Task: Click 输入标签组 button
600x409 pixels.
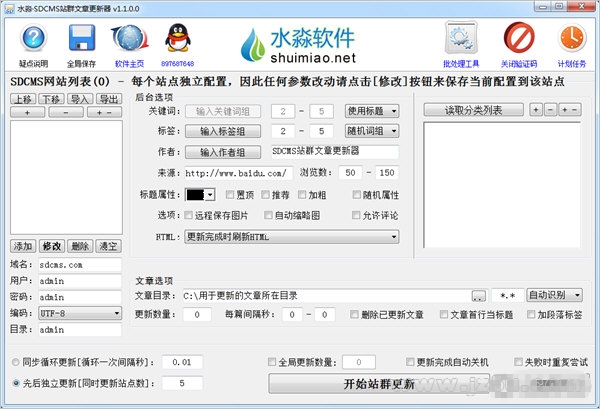Action: pos(223,131)
